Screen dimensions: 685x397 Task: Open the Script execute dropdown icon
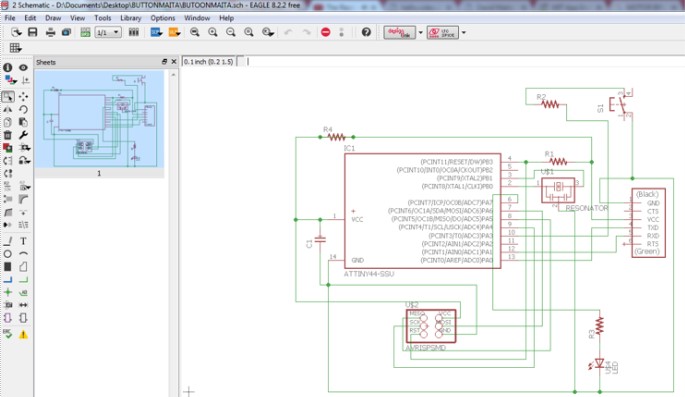tap(156, 32)
